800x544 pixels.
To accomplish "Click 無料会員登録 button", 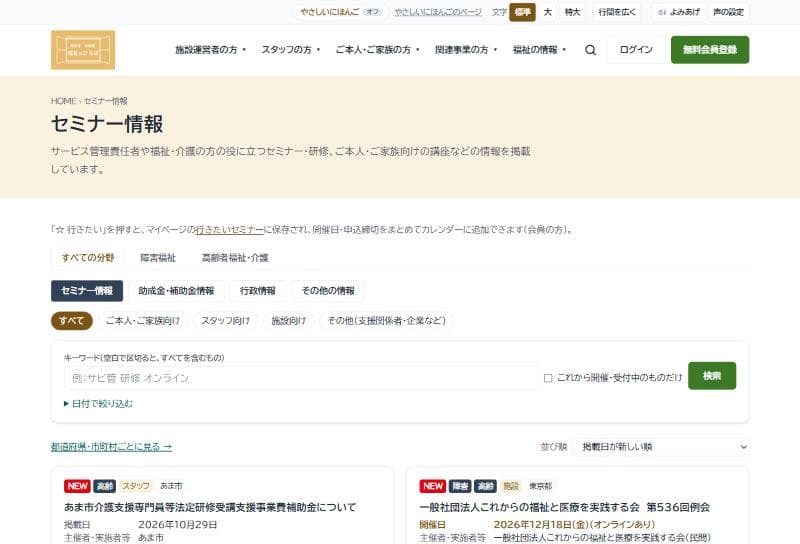I will point(710,50).
